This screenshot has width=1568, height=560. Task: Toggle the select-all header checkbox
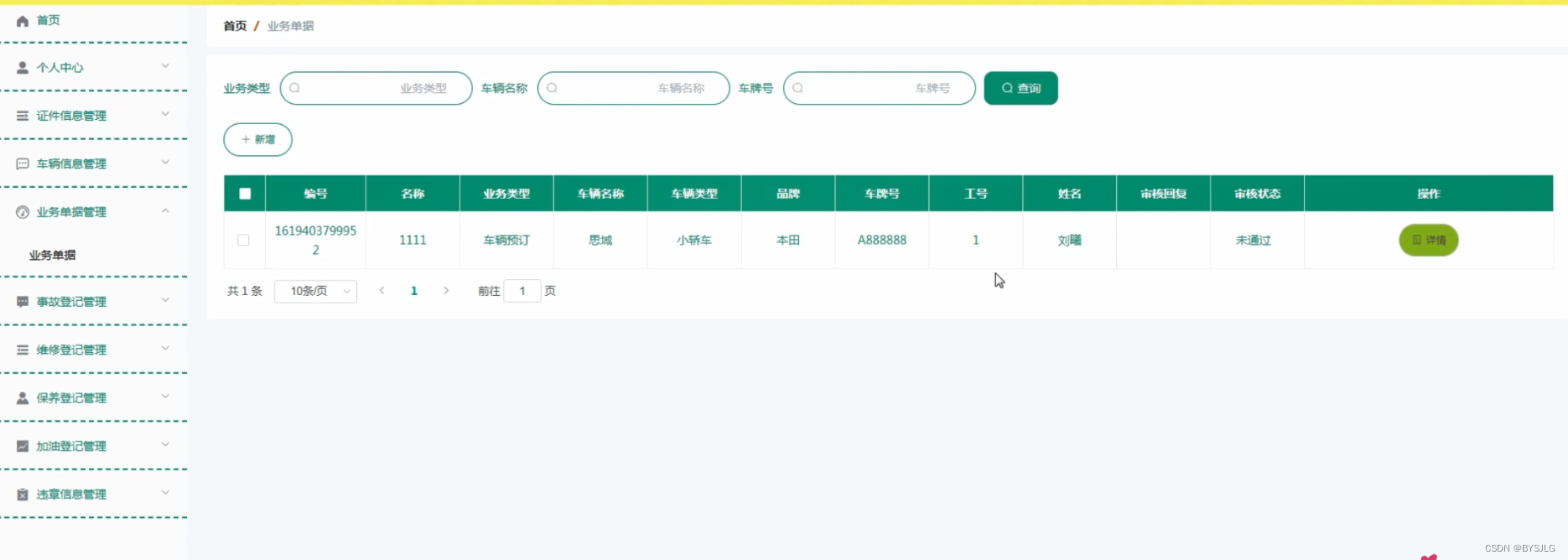245,194
